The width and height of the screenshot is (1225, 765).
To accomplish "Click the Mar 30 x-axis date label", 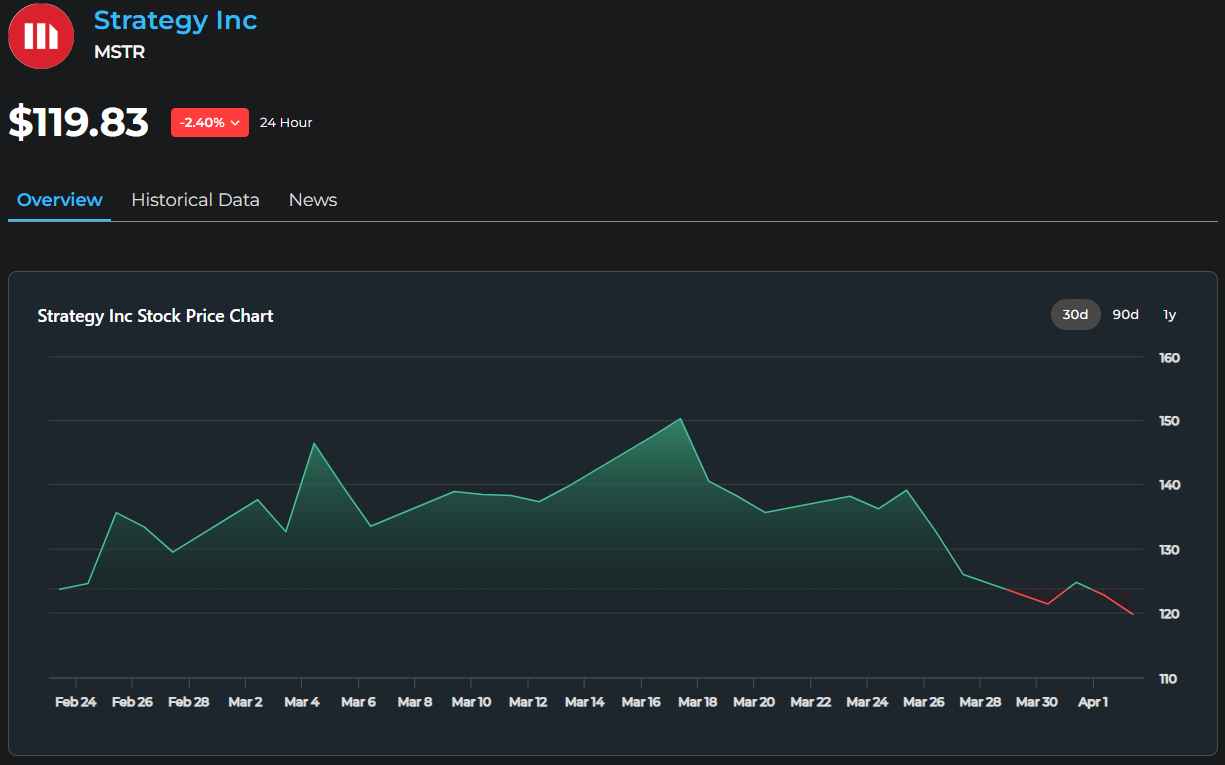I will click(x=1036, y=702).
